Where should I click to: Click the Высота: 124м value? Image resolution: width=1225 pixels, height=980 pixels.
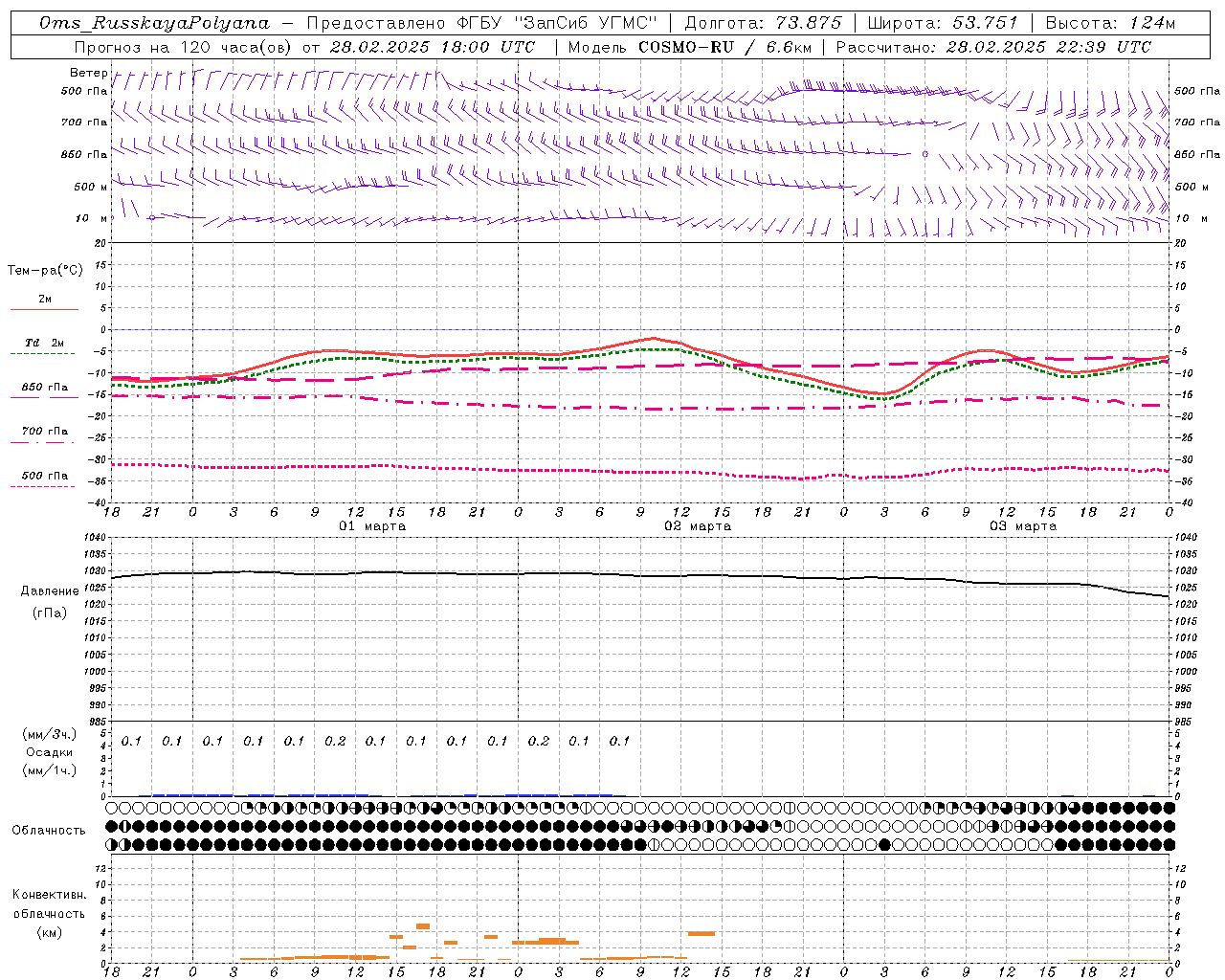point(1110,23)
